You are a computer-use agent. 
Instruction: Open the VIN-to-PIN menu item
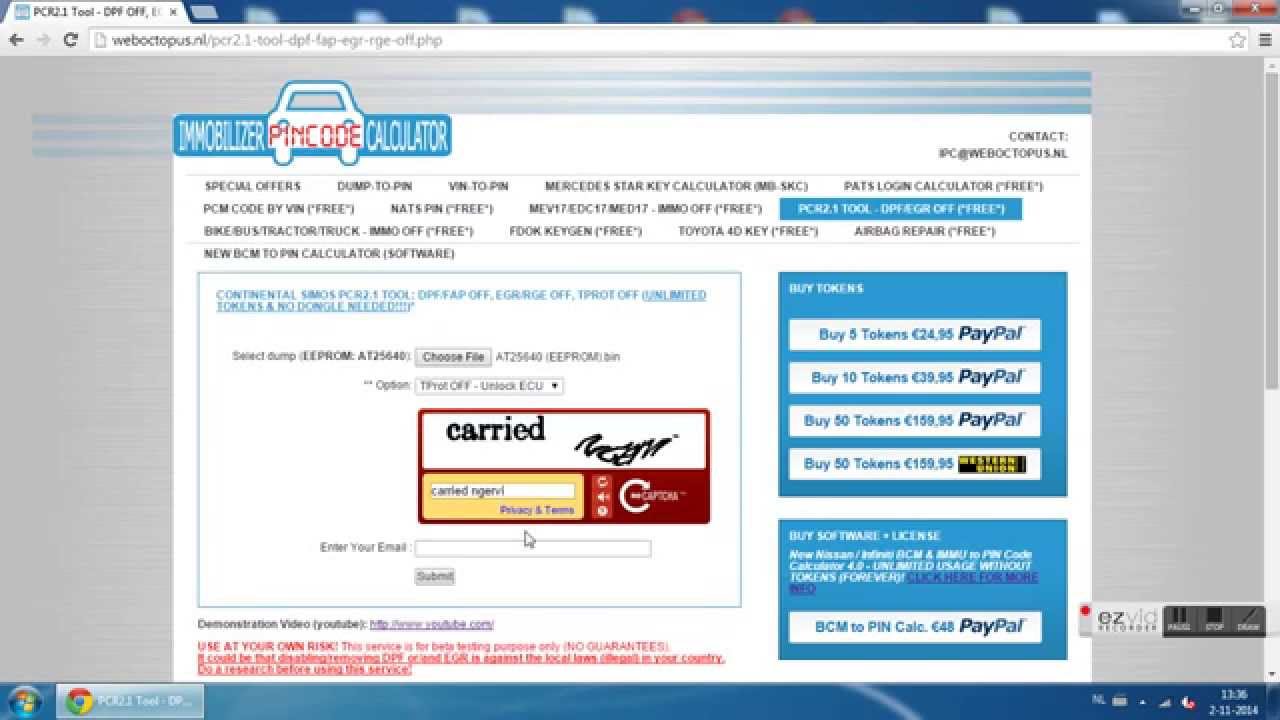coord(478,186)
